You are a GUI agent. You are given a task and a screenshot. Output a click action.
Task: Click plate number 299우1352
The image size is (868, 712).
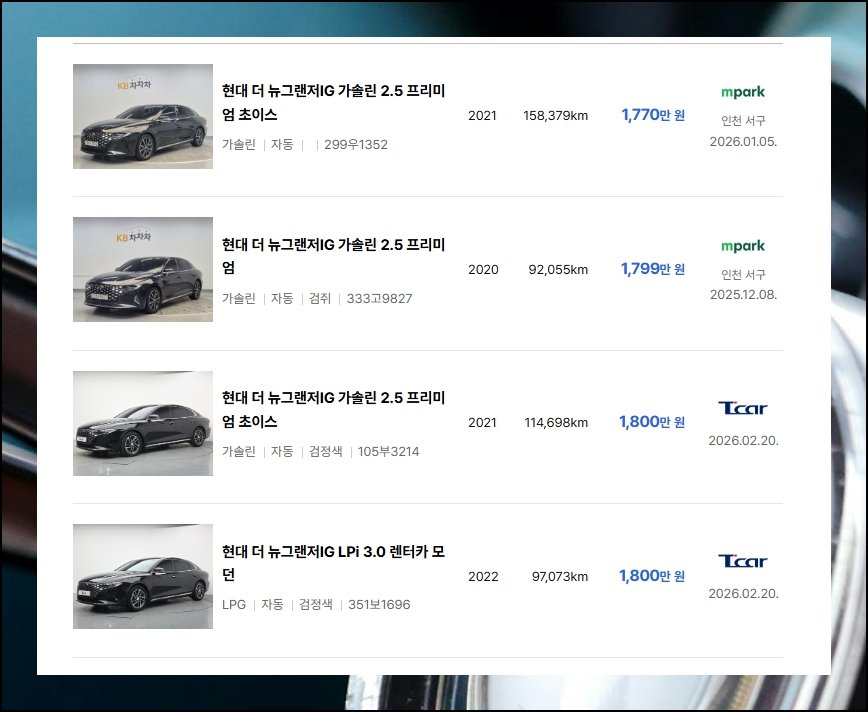tap(356, 145)
